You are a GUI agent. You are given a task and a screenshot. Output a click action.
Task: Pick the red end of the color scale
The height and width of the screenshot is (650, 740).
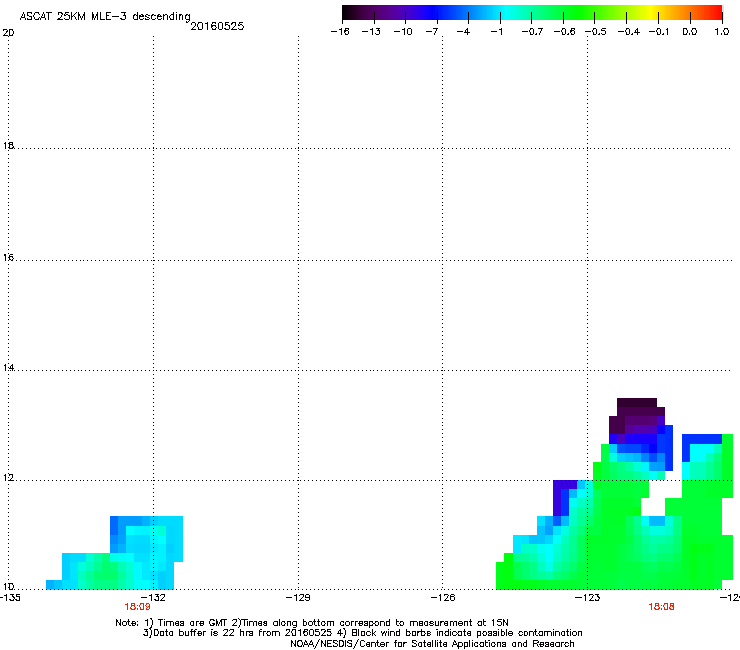pos(713,12)
